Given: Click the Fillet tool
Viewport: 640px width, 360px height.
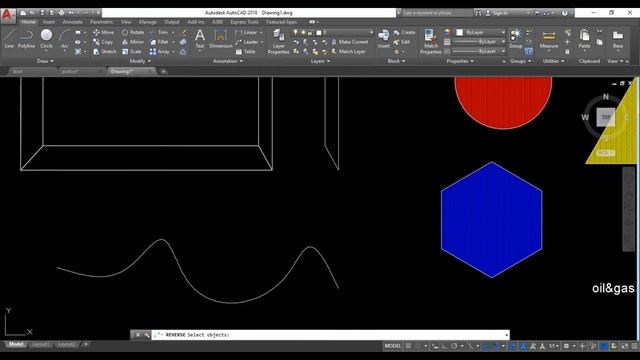Looking at the screenshot, I should 159,42.
